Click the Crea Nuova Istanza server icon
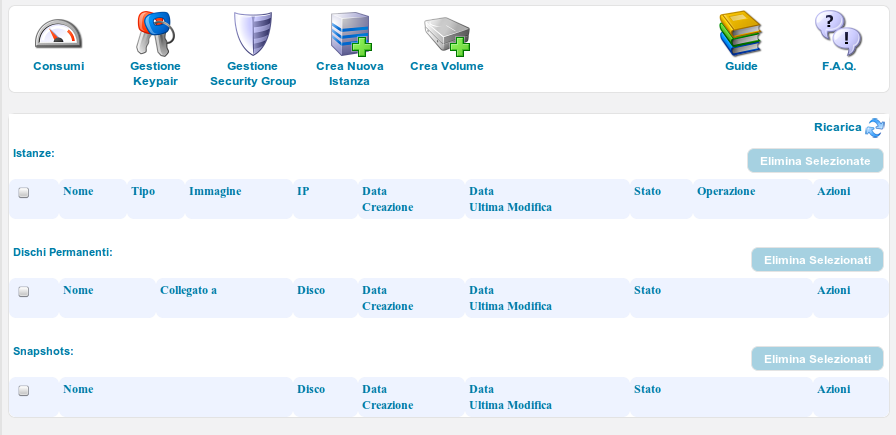 [350, 34]
